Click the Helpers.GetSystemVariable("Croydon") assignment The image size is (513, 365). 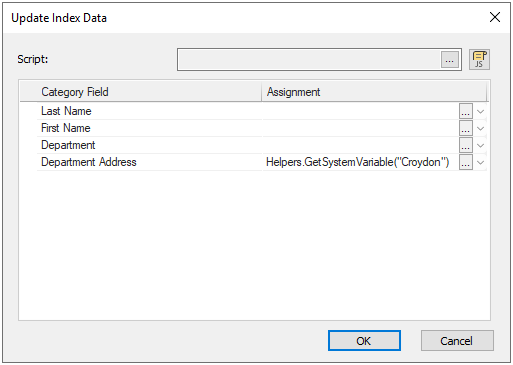[357, 162]
